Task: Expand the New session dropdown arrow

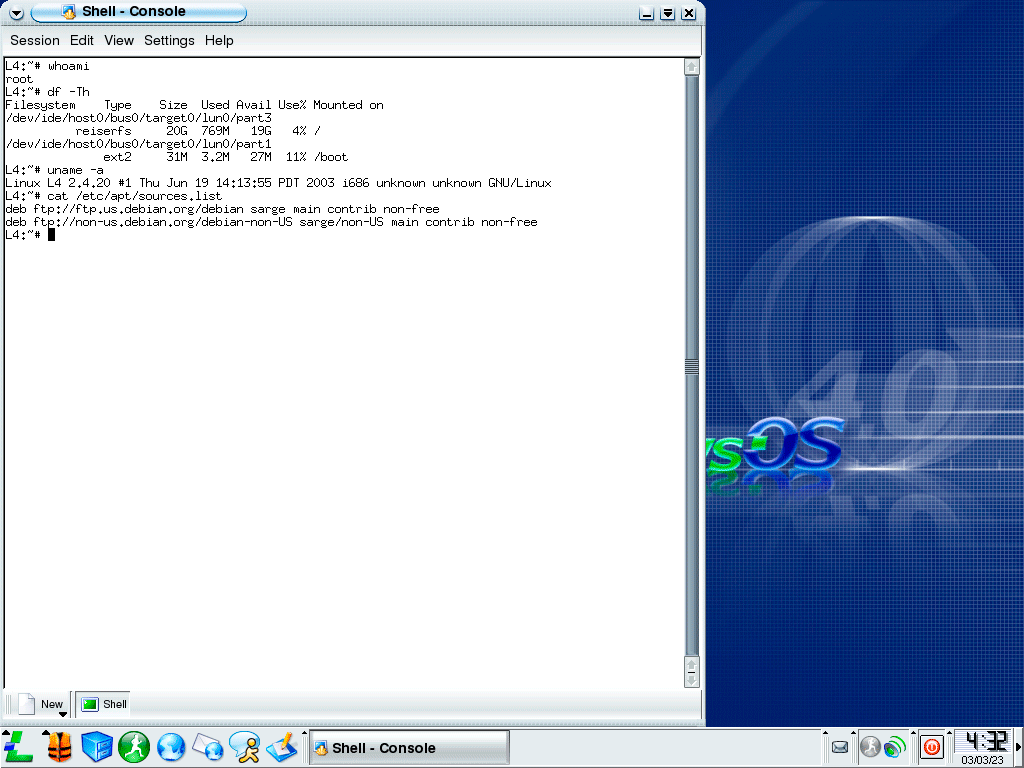Action: tap(62, 714)
